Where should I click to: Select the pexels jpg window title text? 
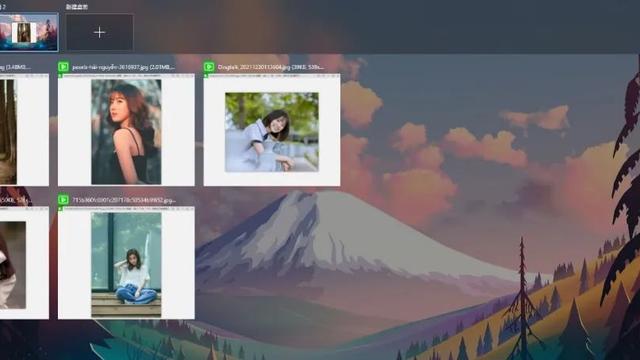(x=124, y=67)
